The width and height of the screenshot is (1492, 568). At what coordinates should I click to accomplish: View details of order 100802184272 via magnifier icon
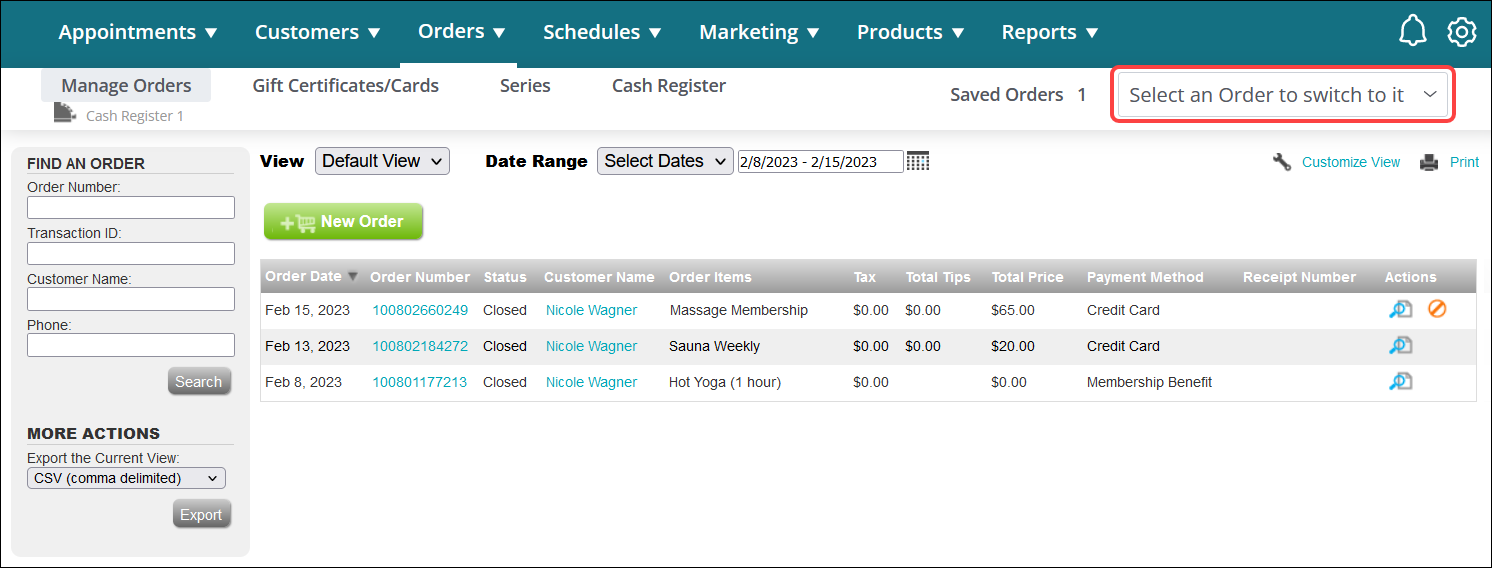tap(1400, 346)
